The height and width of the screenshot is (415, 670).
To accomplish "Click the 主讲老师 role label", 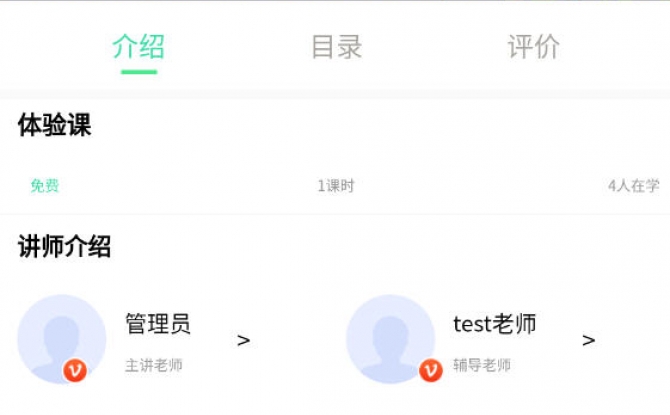I will 154,365.
